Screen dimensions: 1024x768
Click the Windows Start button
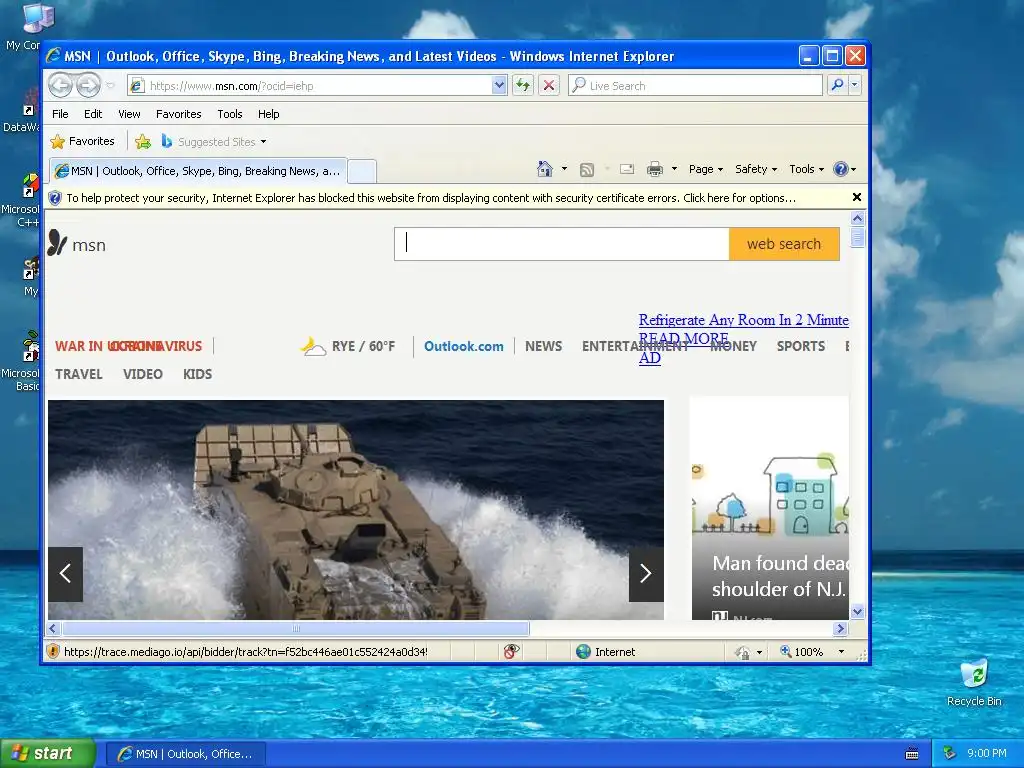[47, 754]
